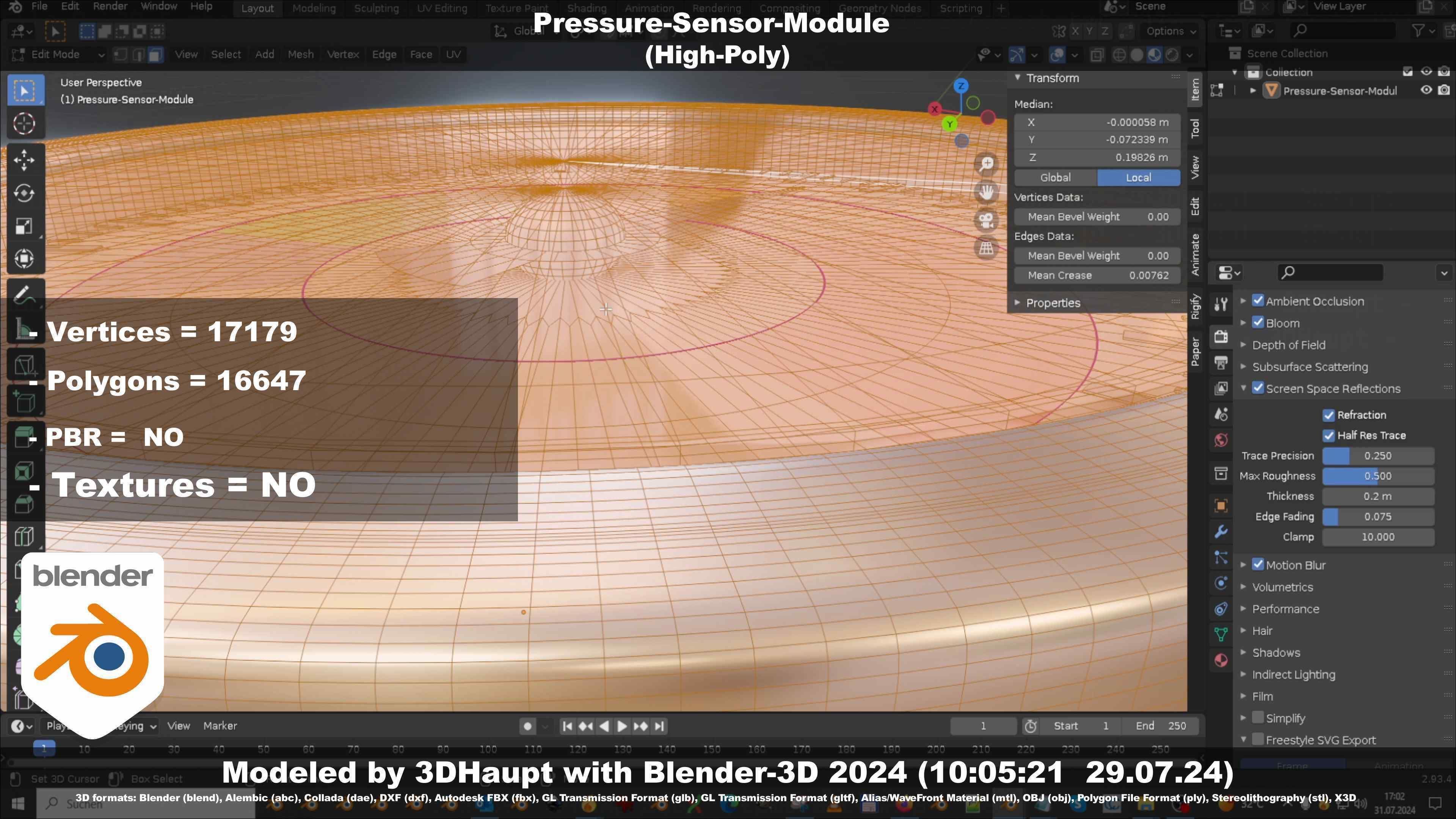The width and height of the screenshot is (1456, 819).
Task: Switch to Modeling workspace tab
Action: pyautogui.click(x=314, y=8)
